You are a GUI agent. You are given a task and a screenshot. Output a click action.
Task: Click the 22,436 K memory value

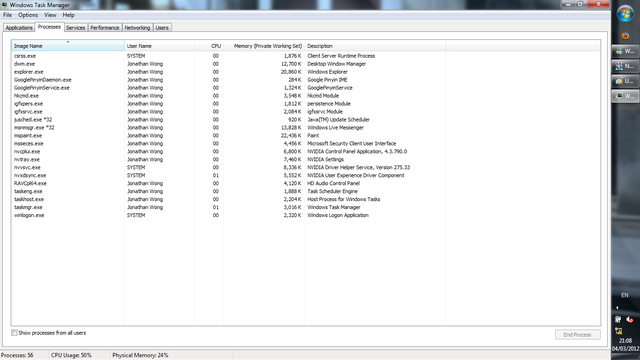click(x=291, y=136)
